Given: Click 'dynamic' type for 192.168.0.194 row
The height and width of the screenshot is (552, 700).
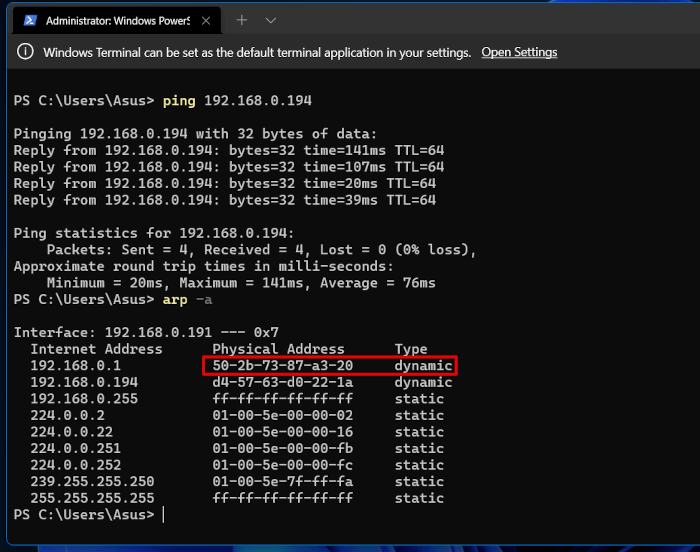Looking at the screenshot, I should pos(423,382).
